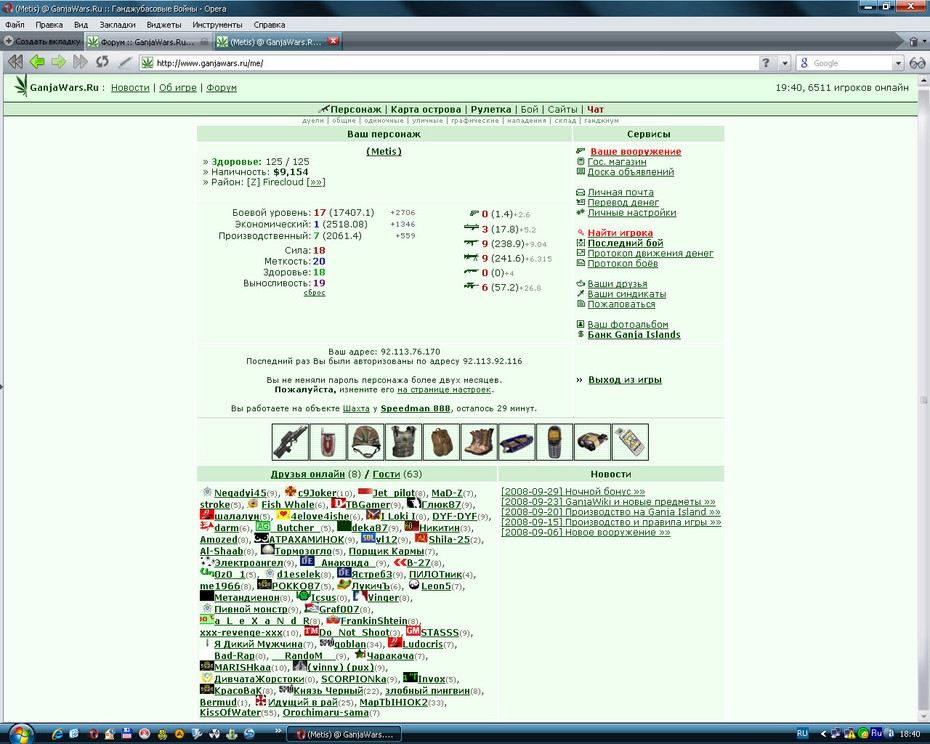Open the red mobile phone item
The height and width of the screenshot is (744, 930).
click(328, 442)
